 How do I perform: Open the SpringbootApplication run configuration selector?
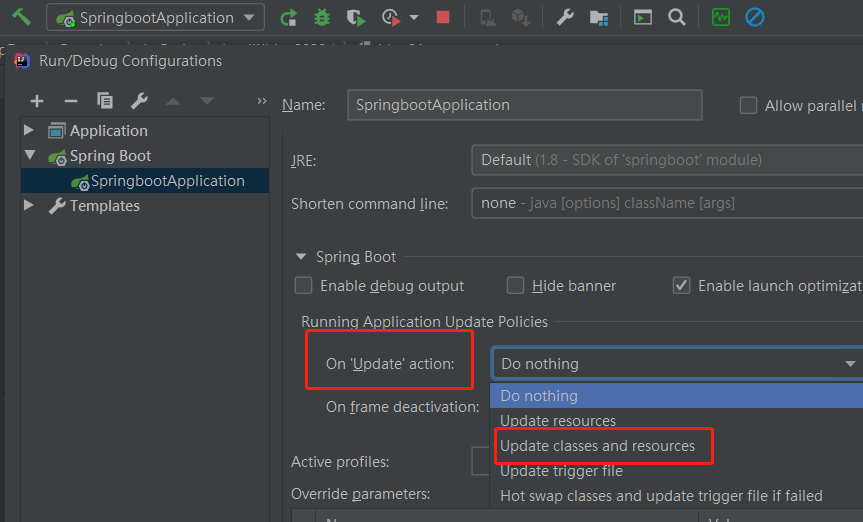[x=155, y=18]
